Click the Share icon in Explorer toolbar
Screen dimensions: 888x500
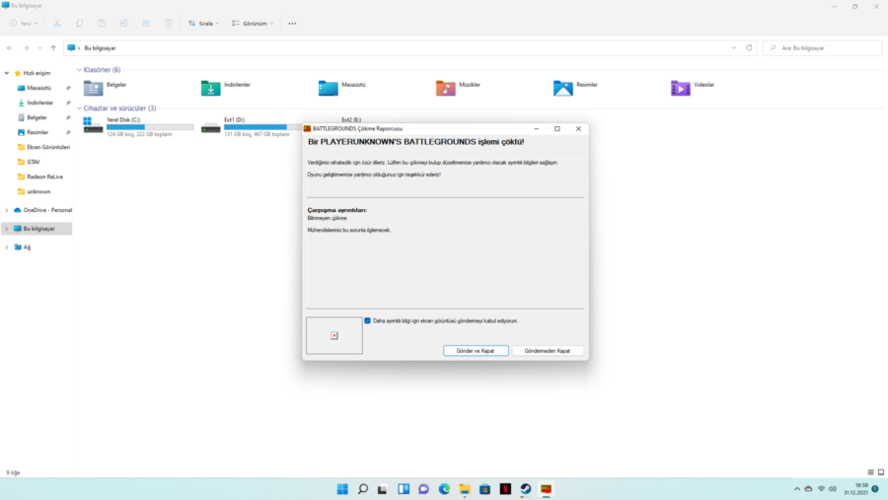click(x=146, y=23)
